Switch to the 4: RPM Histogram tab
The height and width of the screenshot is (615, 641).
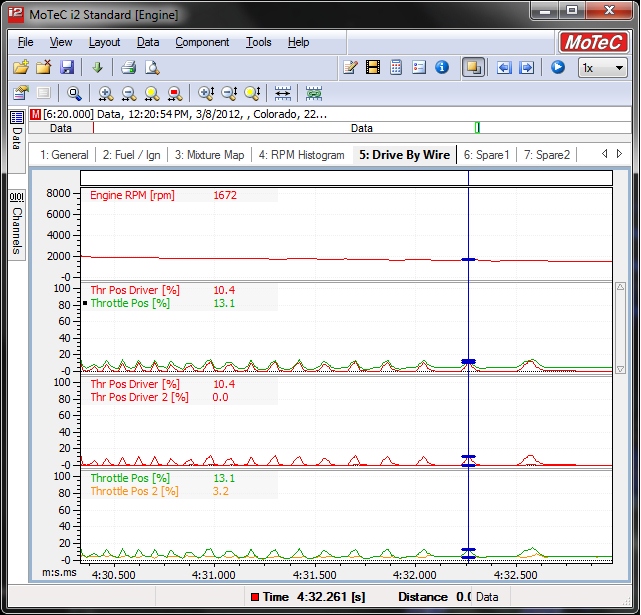pyautogui.click(x=301, y=155)
